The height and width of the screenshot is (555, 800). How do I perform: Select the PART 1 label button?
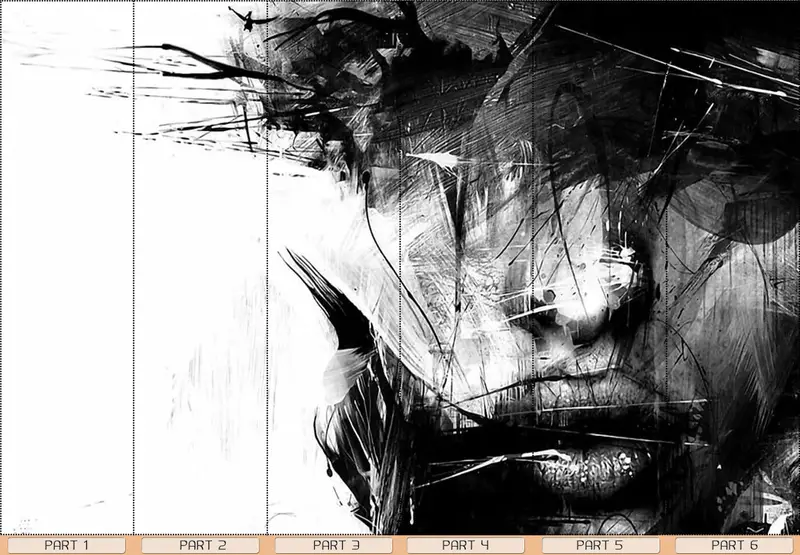pos(66,545)
